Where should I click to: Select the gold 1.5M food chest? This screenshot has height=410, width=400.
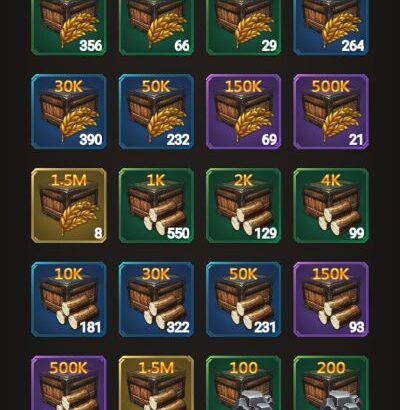point(69,206)
